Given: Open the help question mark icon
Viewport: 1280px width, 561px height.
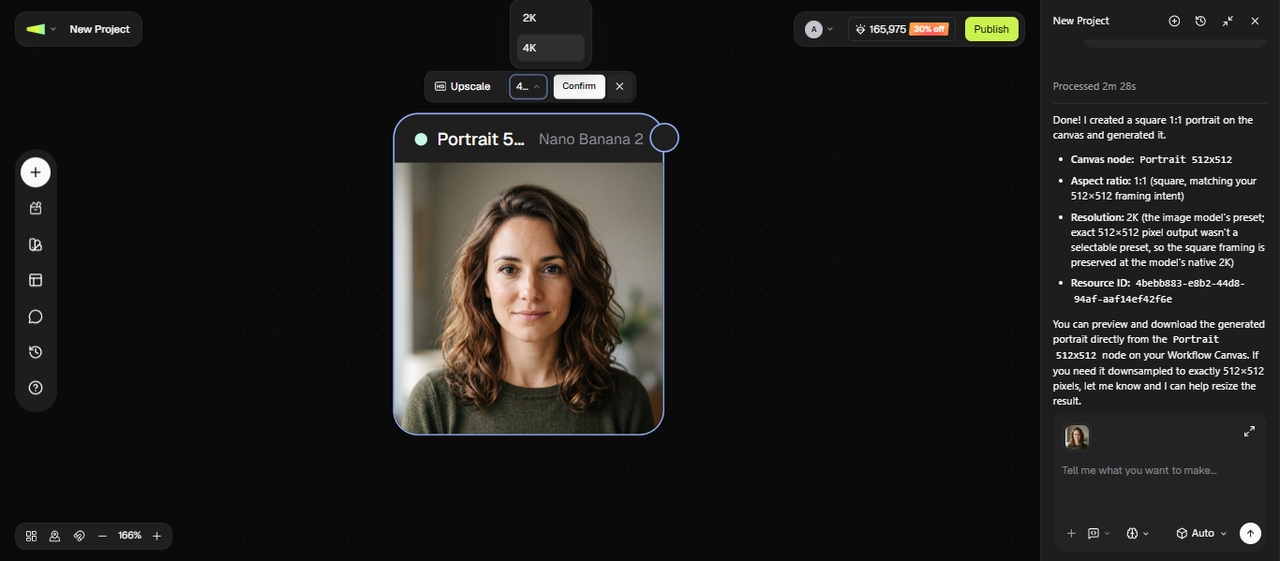Looking at the screenshot, I should pyautogui.click(x=35, y=388).
